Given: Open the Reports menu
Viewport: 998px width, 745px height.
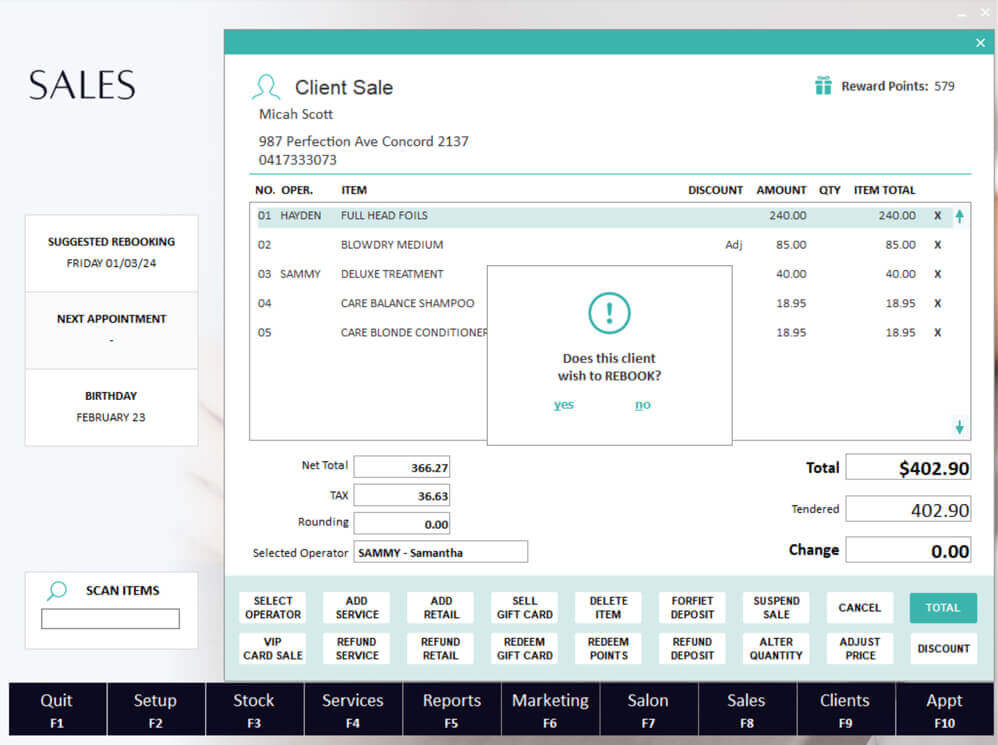Looking at the screenshot, I should [452, 709].
